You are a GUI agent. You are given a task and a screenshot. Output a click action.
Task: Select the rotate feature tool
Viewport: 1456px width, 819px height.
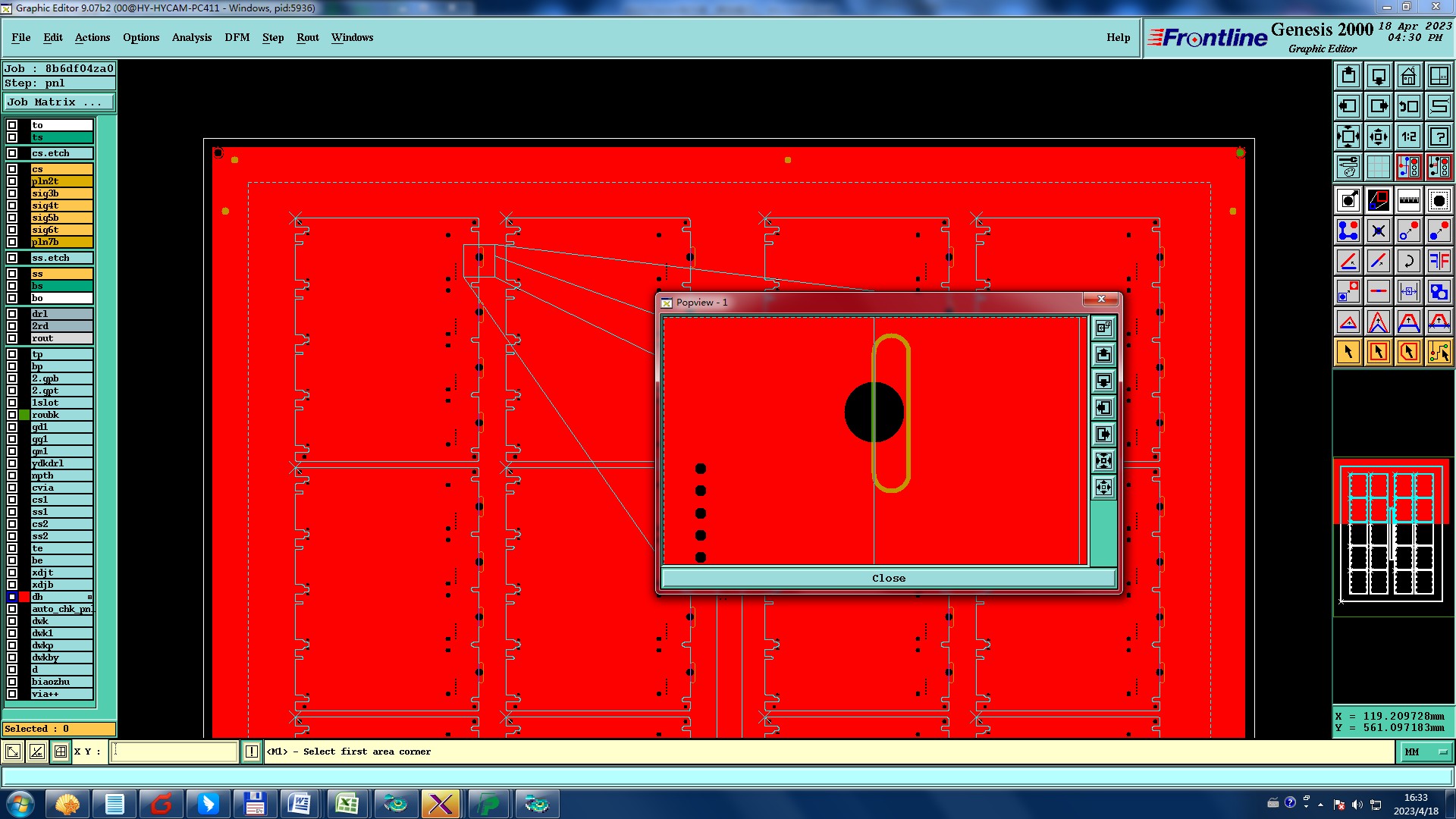1408,261
